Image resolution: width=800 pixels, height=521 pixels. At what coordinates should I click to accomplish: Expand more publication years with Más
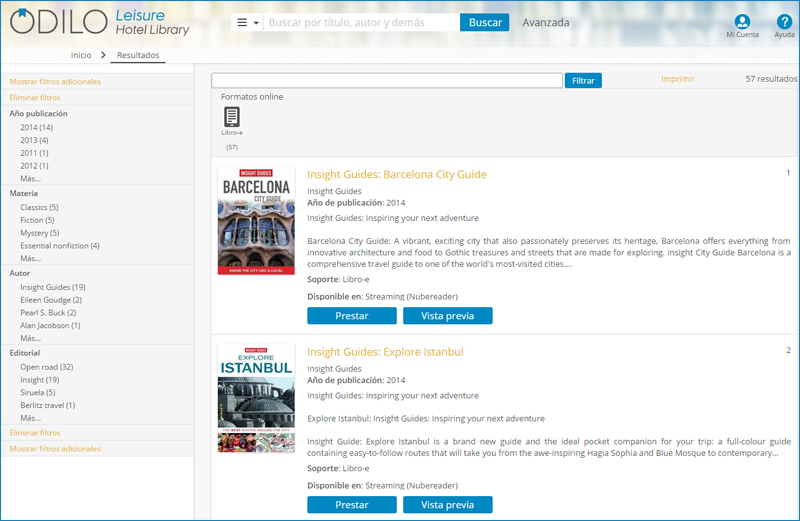pos(30,179)
